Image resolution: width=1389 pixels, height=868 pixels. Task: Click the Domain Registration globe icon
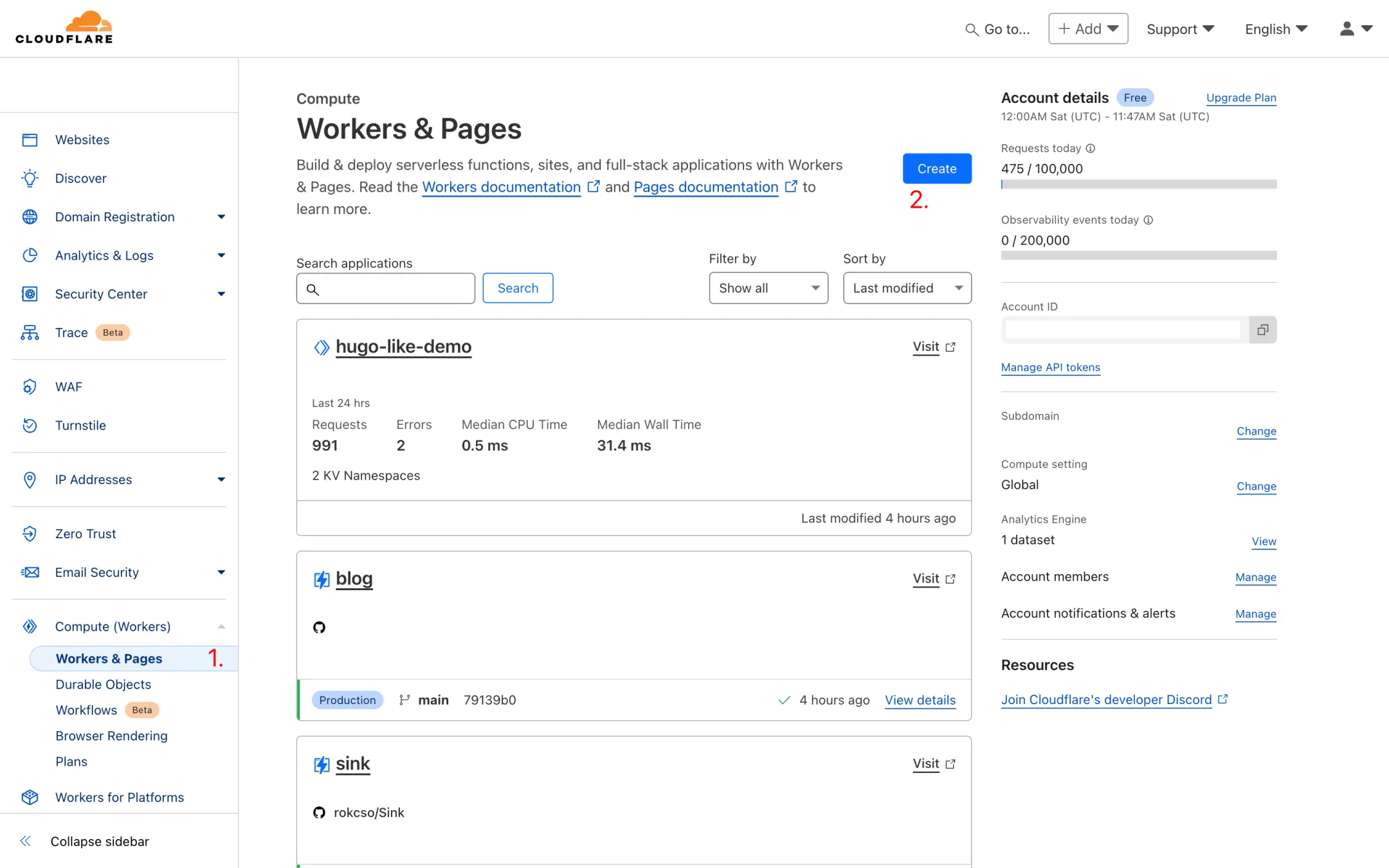point(30,217)
